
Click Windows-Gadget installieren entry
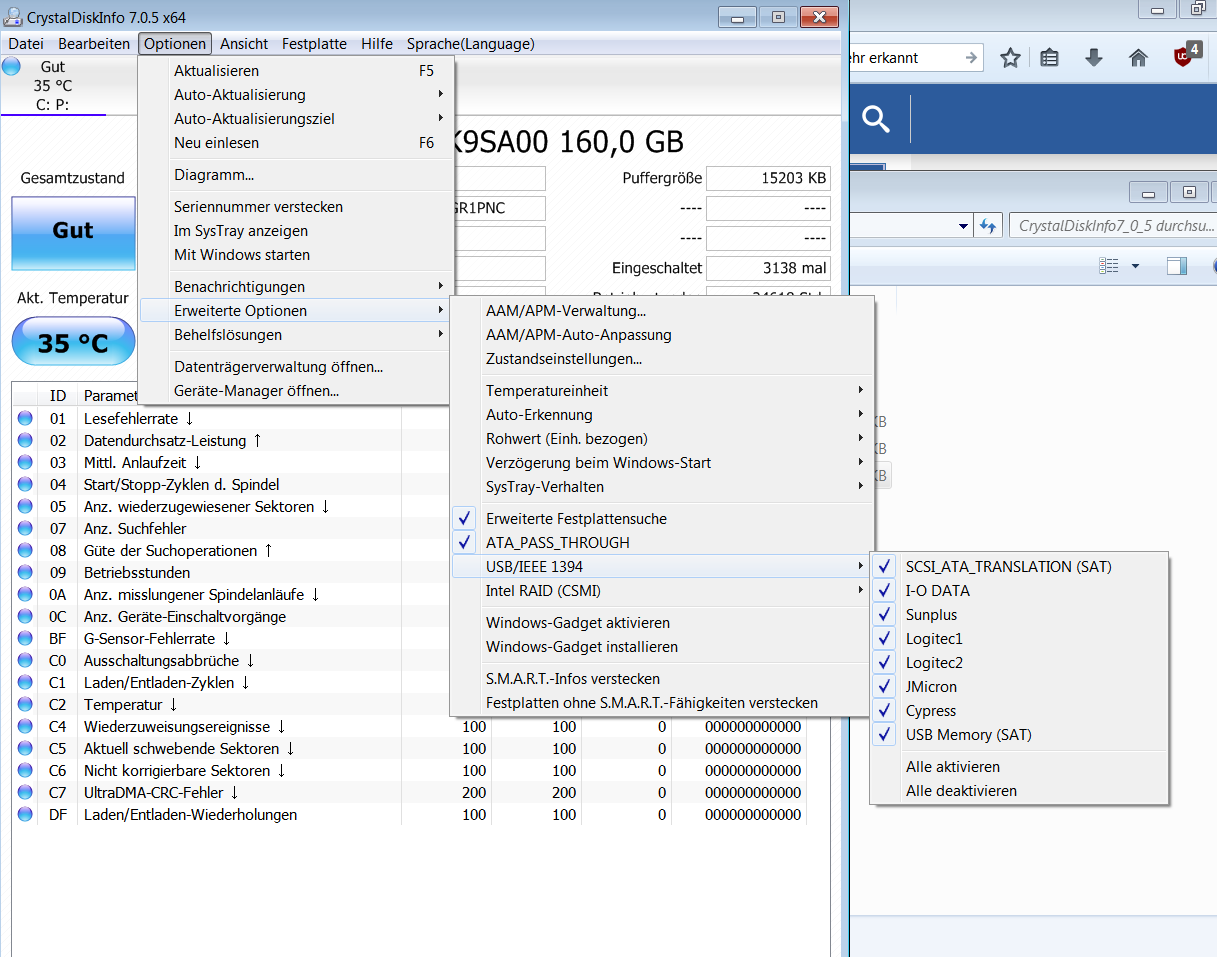coord(662,646)
